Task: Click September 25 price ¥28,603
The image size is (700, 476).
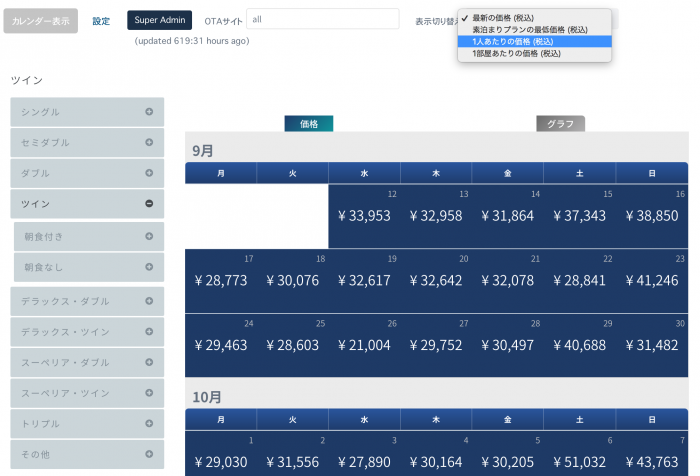Action: coord(293,345)
